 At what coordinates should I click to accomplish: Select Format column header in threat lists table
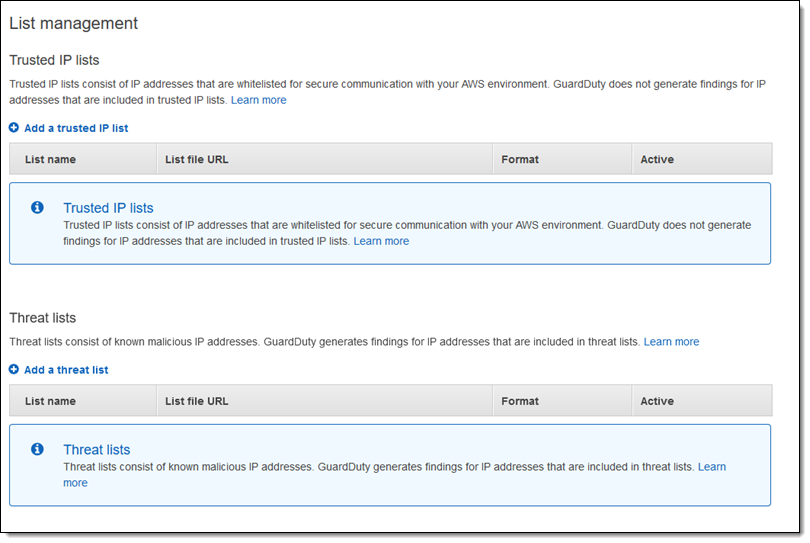pos(520,401)
